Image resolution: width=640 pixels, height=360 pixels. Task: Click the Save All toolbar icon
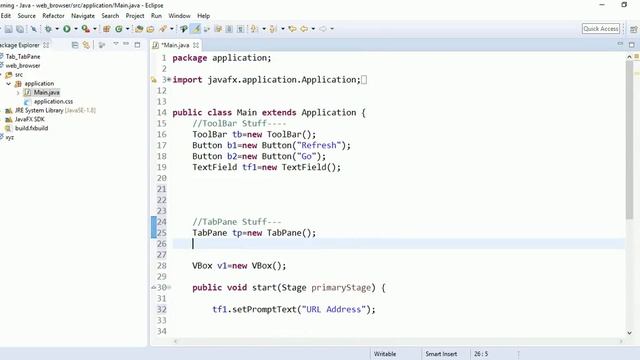click(x=20, y=29)
